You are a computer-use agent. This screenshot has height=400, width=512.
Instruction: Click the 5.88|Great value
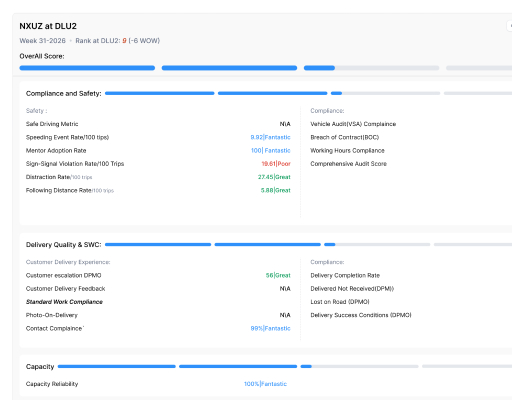276,190
